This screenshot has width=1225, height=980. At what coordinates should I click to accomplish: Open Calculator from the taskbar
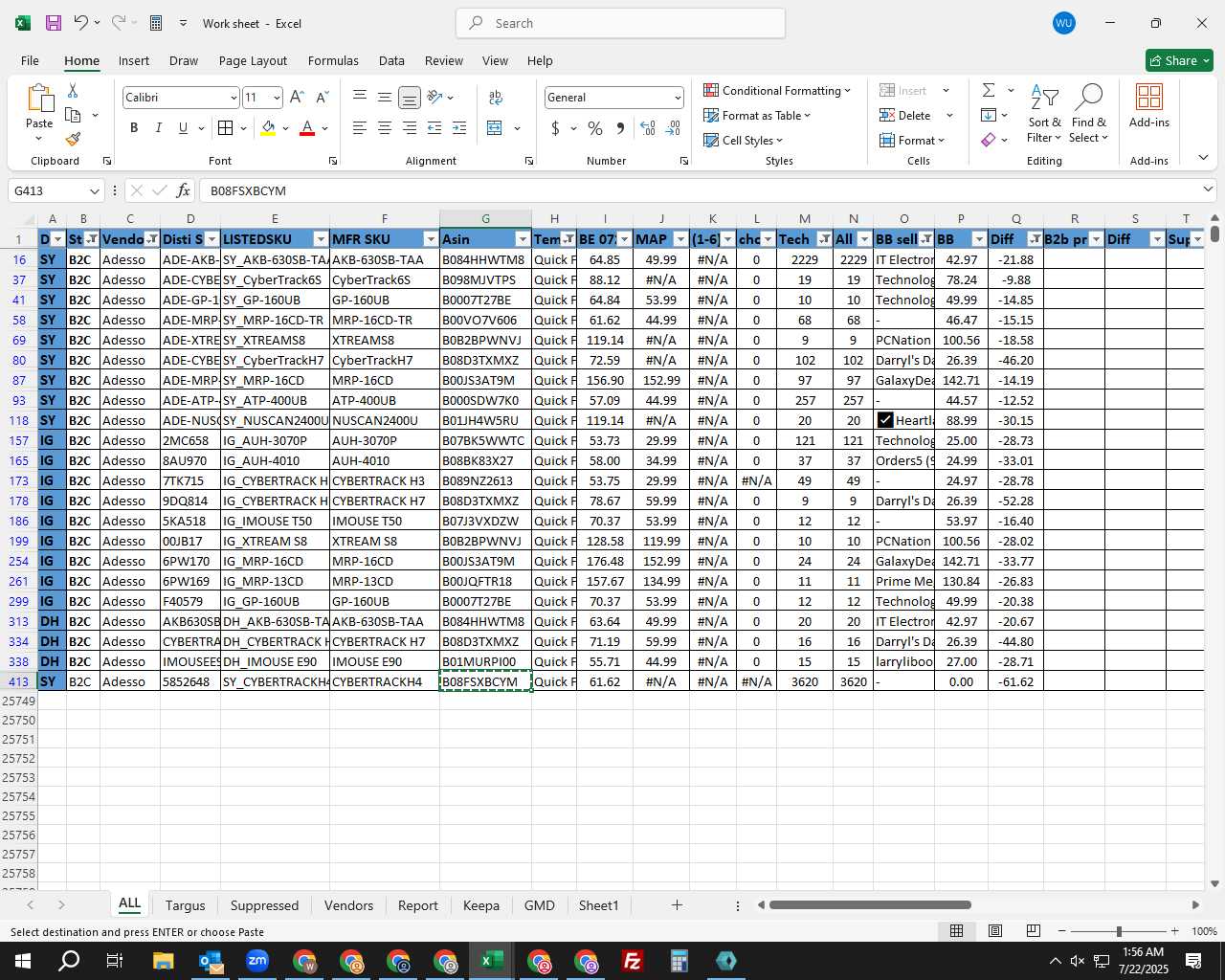[679, 961]
